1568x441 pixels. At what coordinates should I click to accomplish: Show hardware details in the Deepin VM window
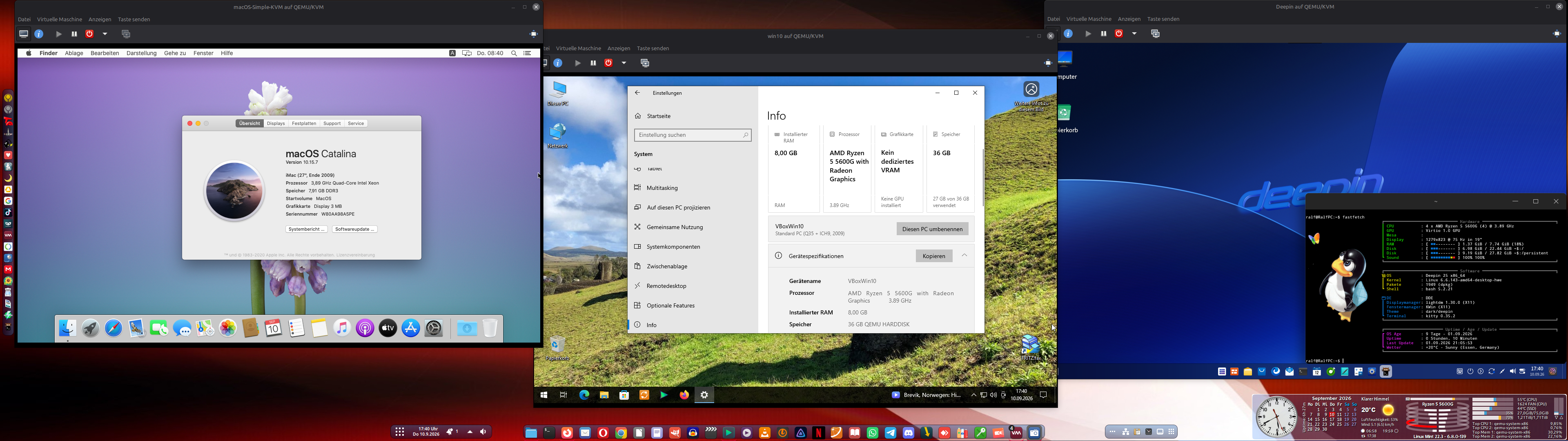1068,34
